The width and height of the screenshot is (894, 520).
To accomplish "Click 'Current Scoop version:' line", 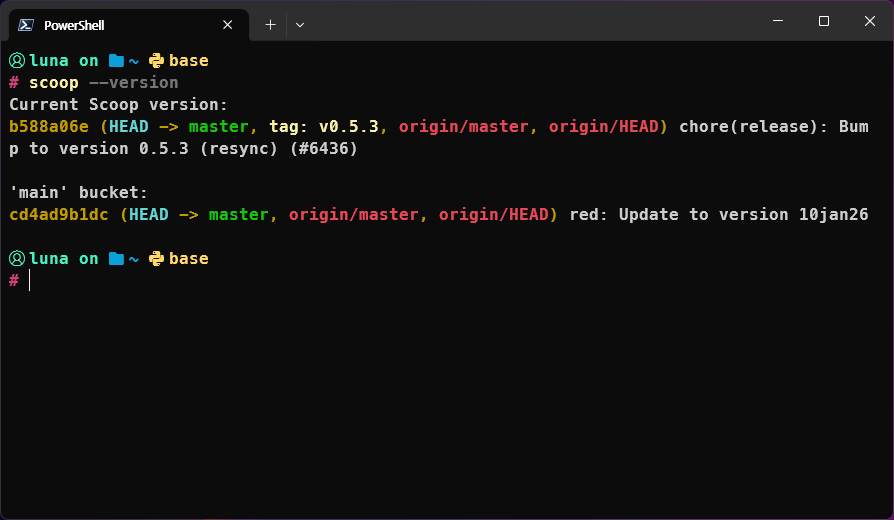I will coord(119,105).
